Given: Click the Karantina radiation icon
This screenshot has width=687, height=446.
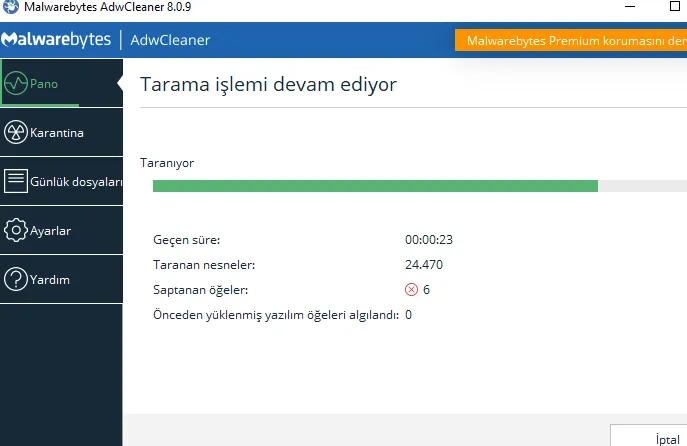Looking at the screenshot, I should (x=16, y=132).
